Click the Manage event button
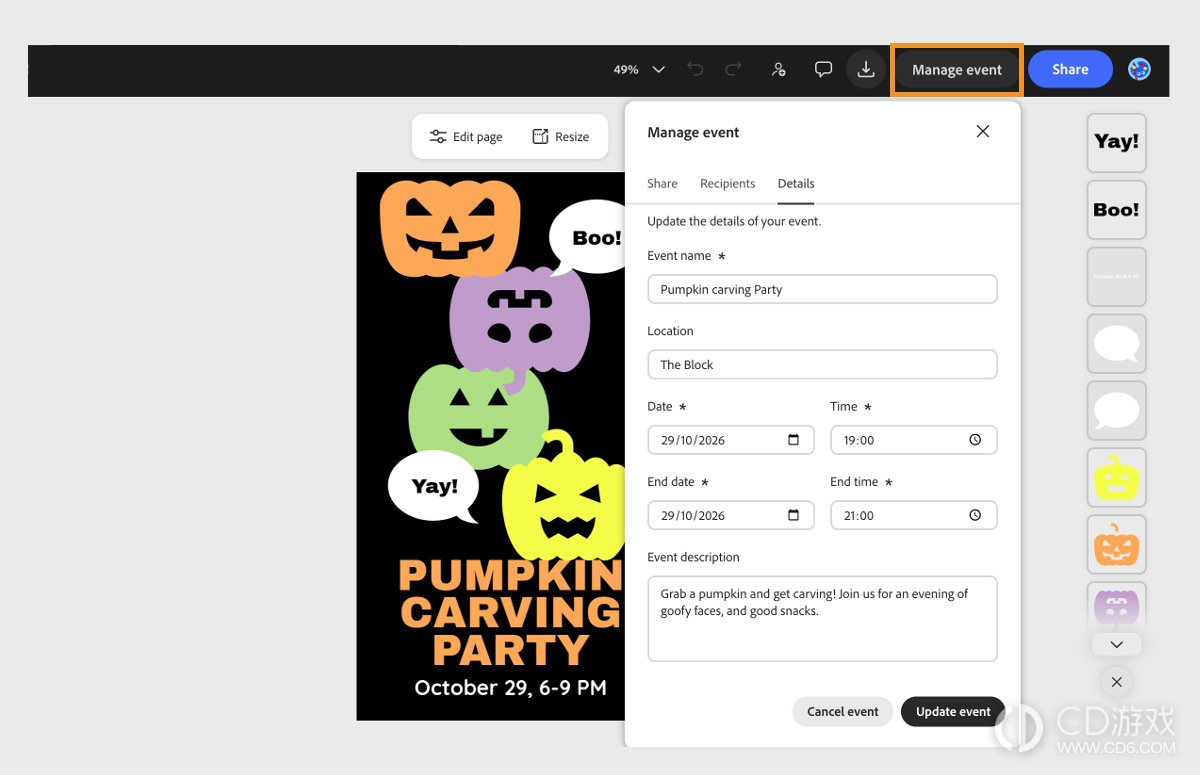 tap(956, 69)
